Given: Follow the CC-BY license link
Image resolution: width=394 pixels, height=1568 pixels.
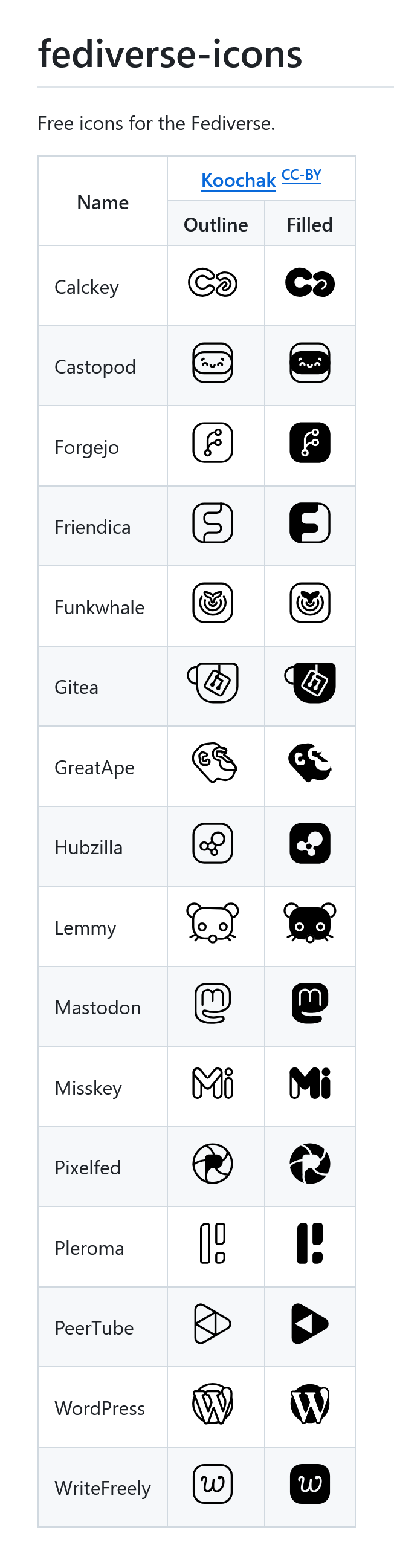Looking at the screenshot, I should click(x=302, y=175).
